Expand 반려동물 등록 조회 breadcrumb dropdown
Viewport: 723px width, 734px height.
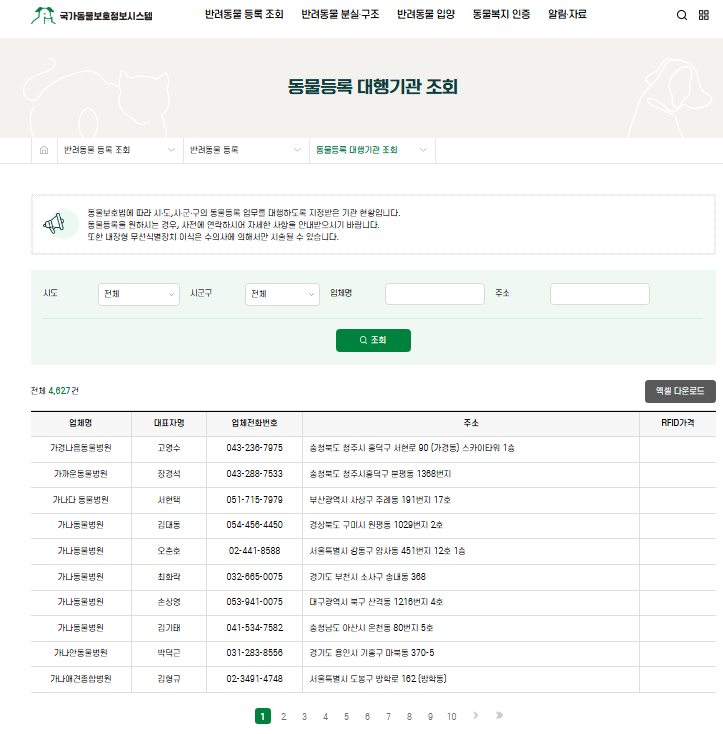pyautogui.click(x=120, y=150)
